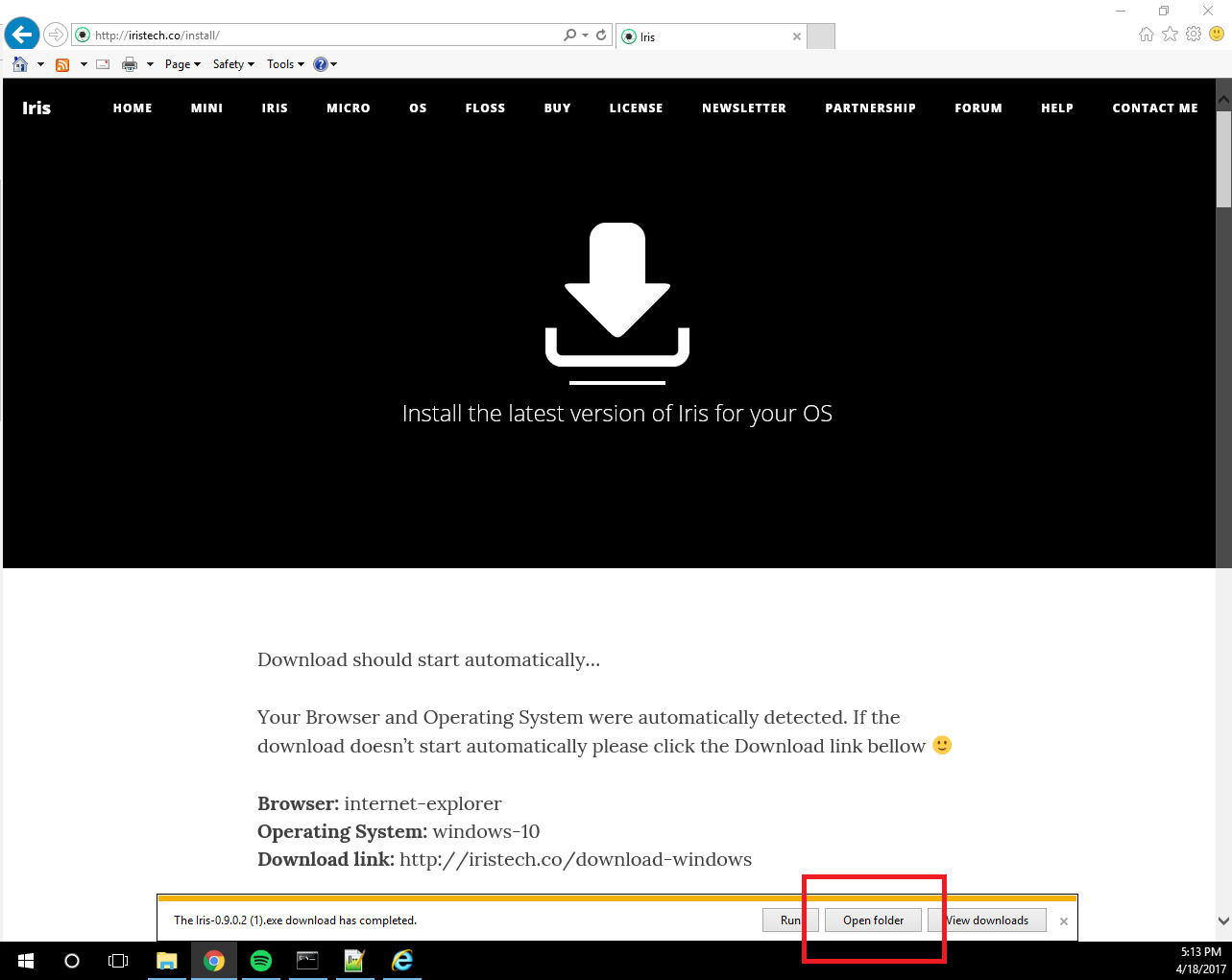Open the green notepad app on taskbar
Viewport: 1232px width, 980px height.
point(354,961)
